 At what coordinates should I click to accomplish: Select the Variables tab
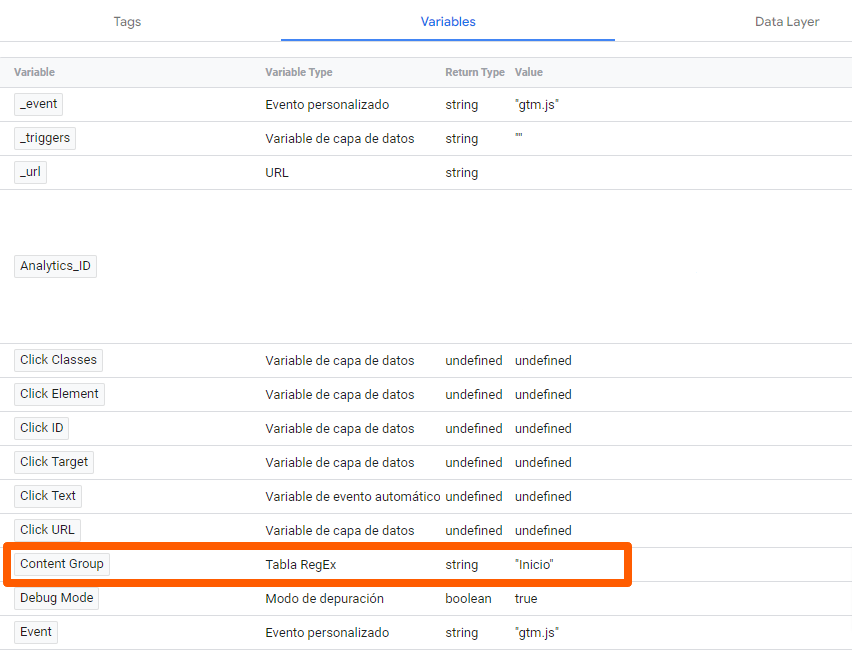[x=448, y=22]
